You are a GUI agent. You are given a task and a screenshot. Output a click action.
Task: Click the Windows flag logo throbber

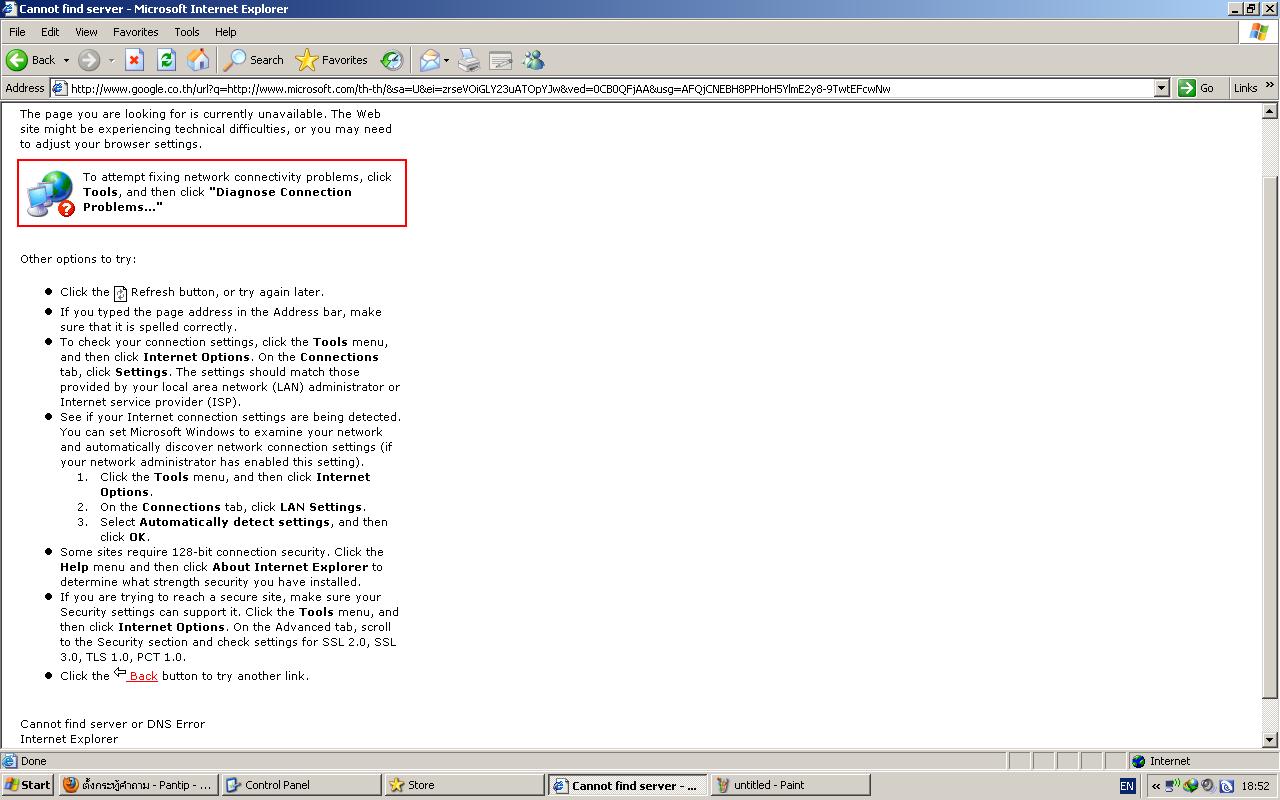click(x=1259, y=32)
